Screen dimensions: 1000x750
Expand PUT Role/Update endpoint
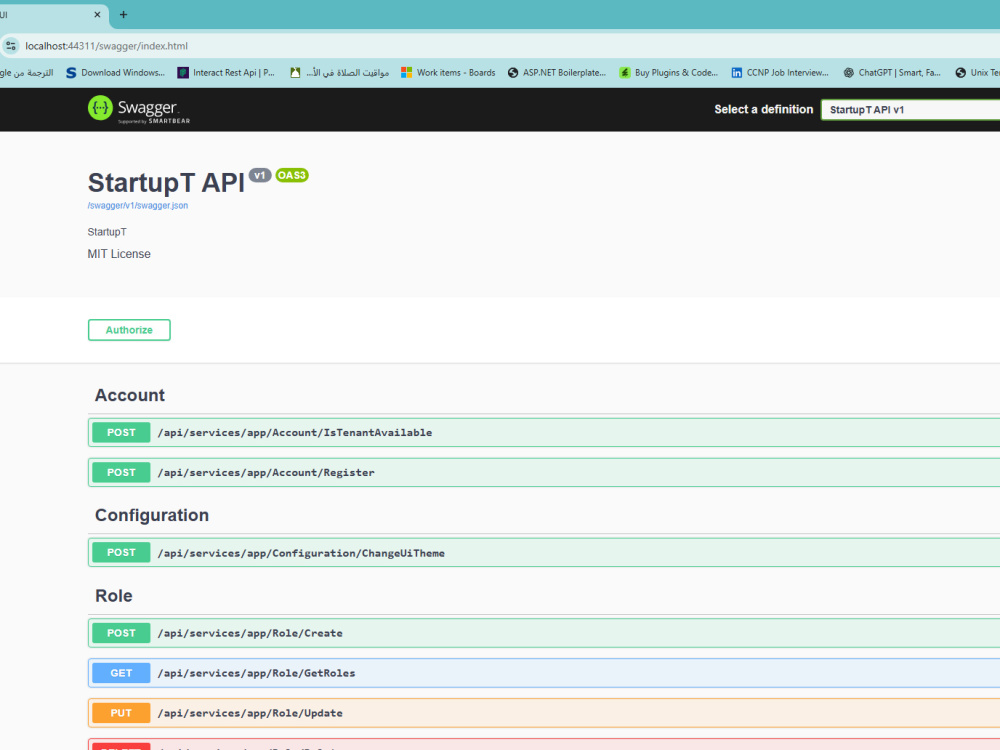pyautogui.click(x=543, y=713)
